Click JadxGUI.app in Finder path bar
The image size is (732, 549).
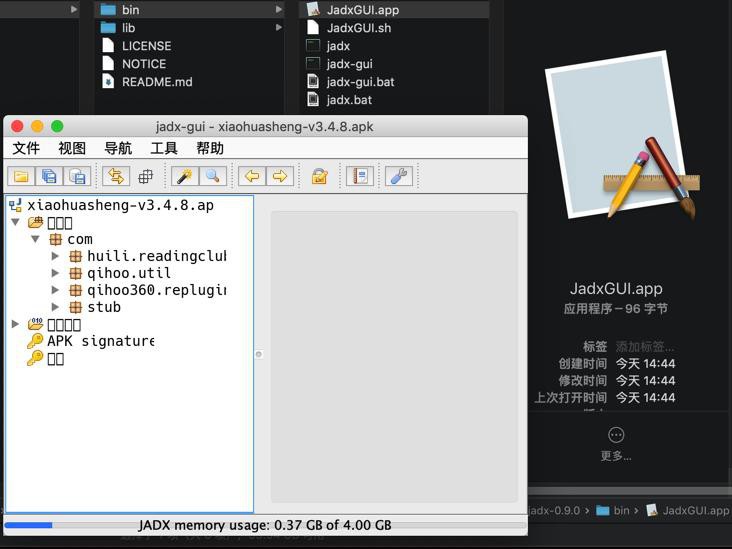tap(688, 511)
